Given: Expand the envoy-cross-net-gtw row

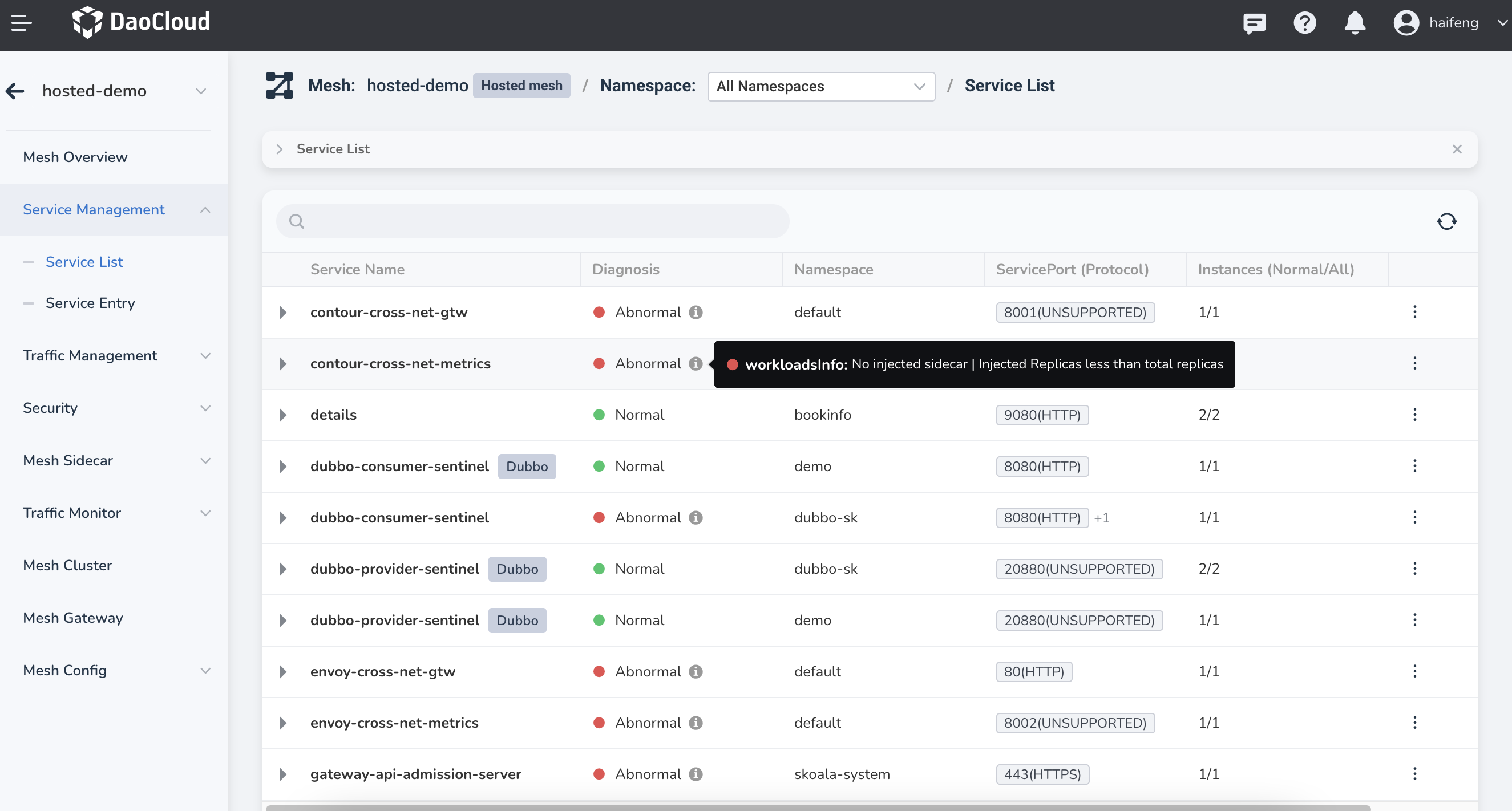Looking at the screenshot, I should pyautogui.click(x=283, y=671).
